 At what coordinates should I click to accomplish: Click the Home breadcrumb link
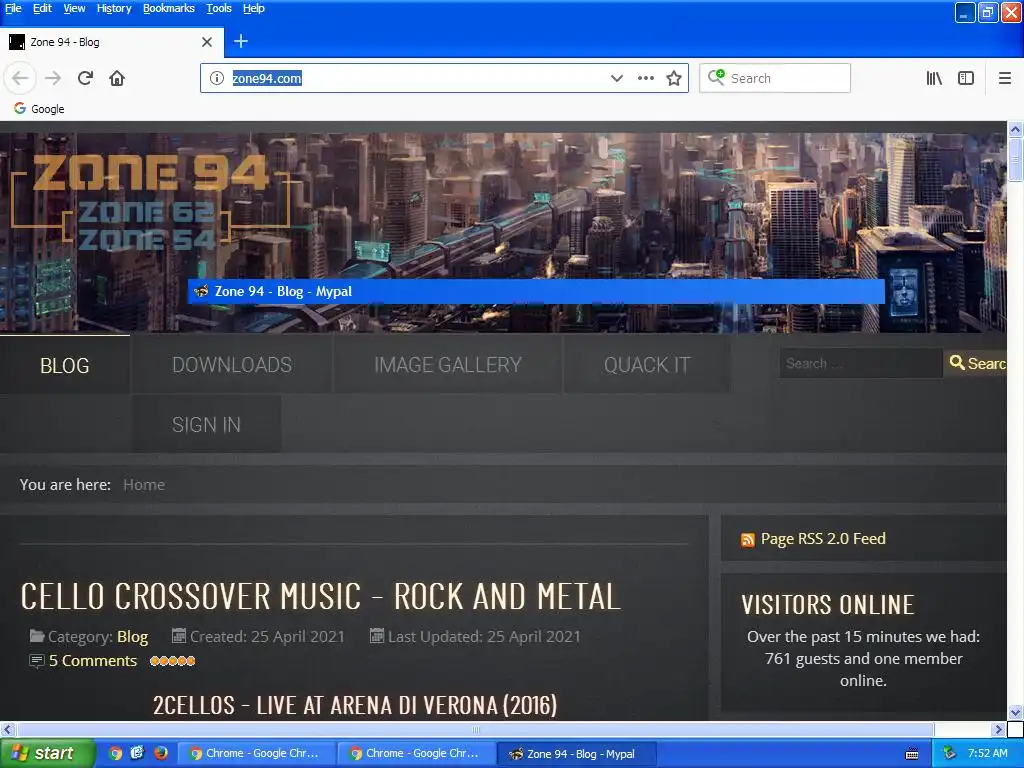click(144, 485)
